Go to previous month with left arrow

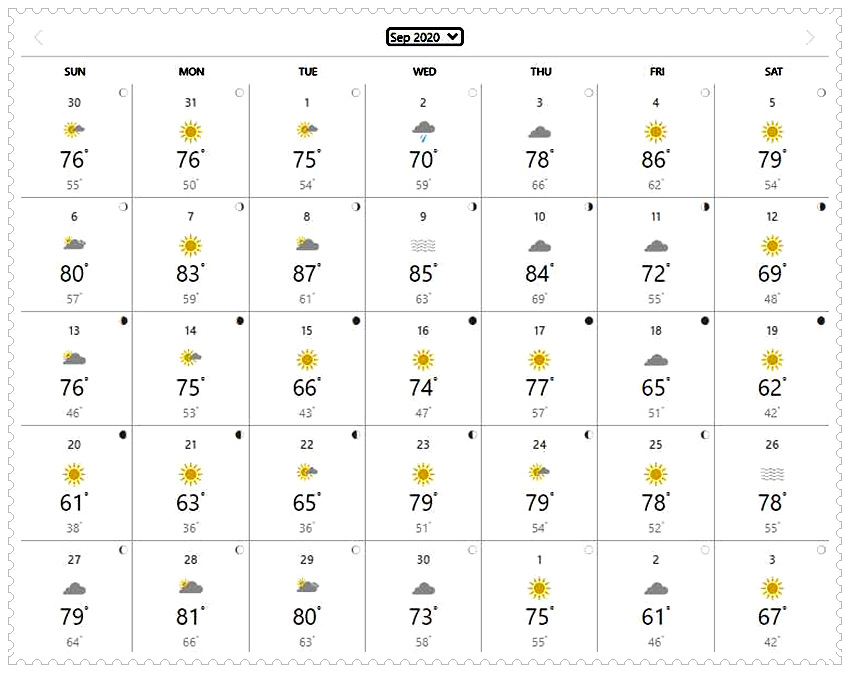38,37
